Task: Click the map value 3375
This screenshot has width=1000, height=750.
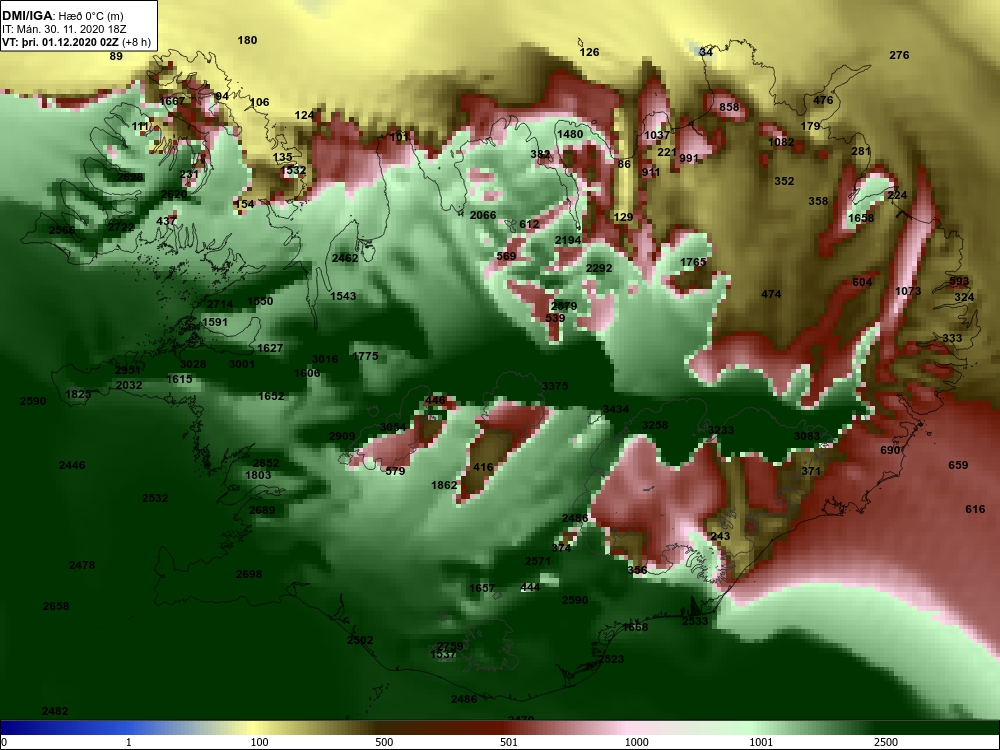Action: pos(555,386)
